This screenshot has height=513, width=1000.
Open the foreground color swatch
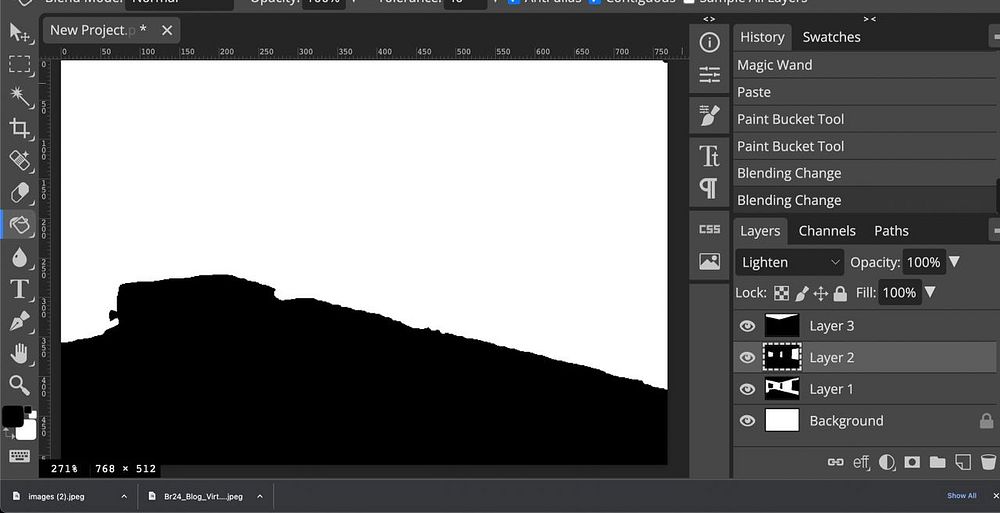click(x=12, y=416)
